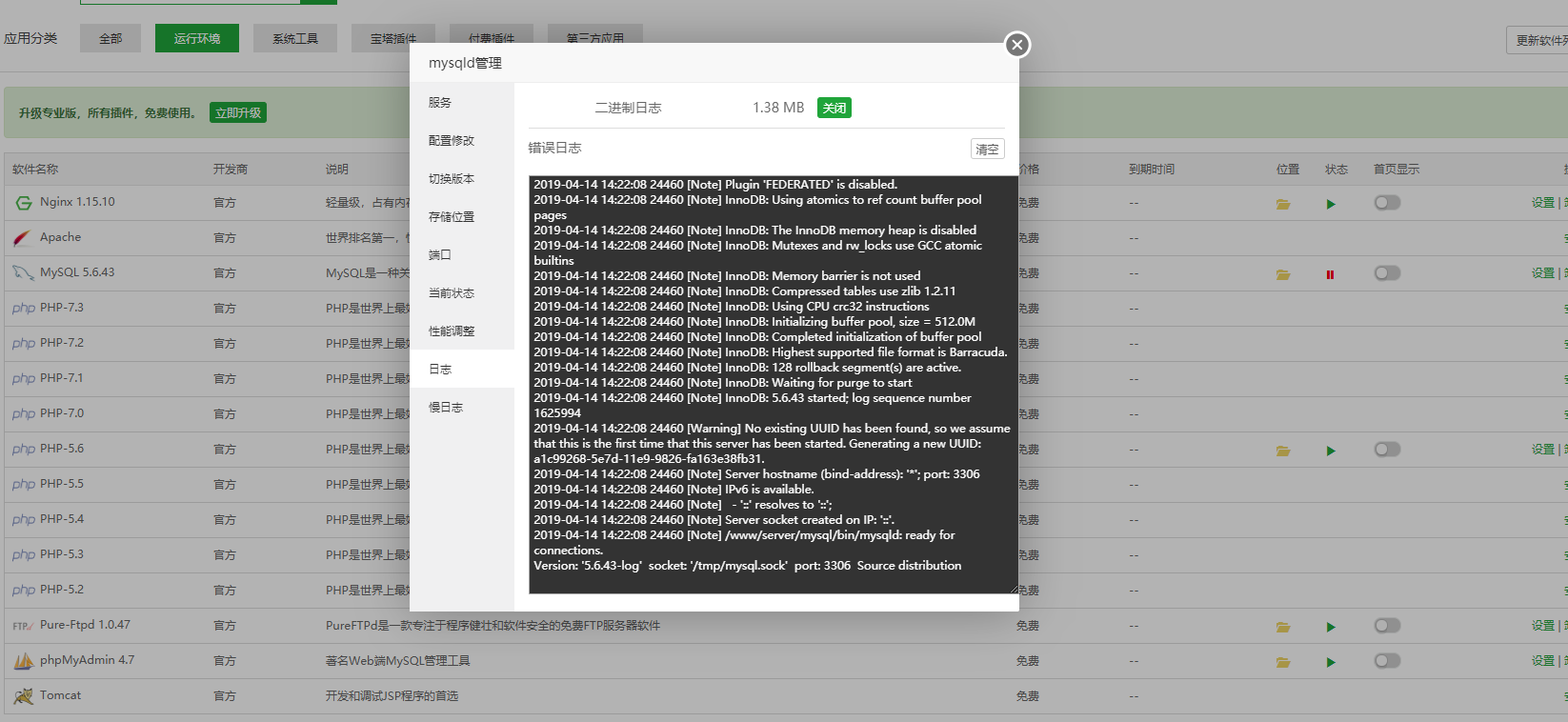Click MySQL stopped status pause icon
This screenshot has height=722, width=1568.
(1330, 274)
